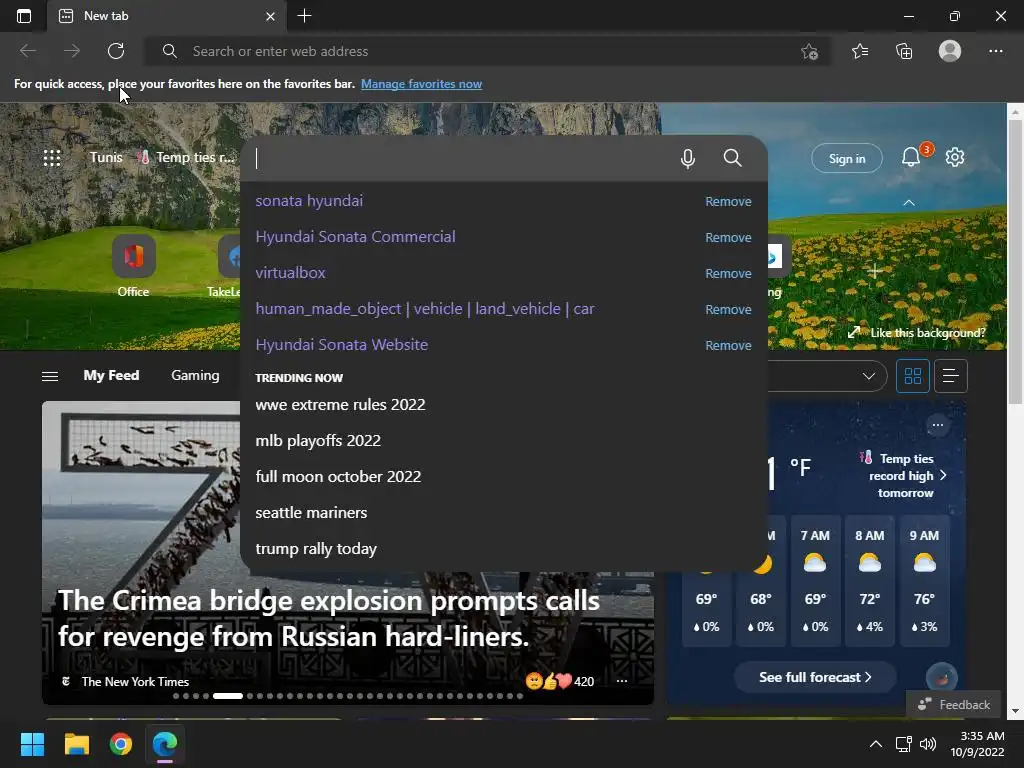This screenshot has height=768, width=1024.
Task: Expand the feed dropdown arrow
Action: 869,376
